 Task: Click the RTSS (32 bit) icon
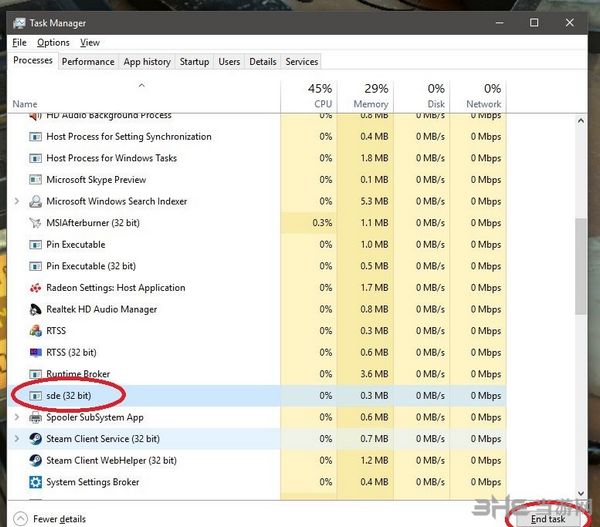point(36,352)
